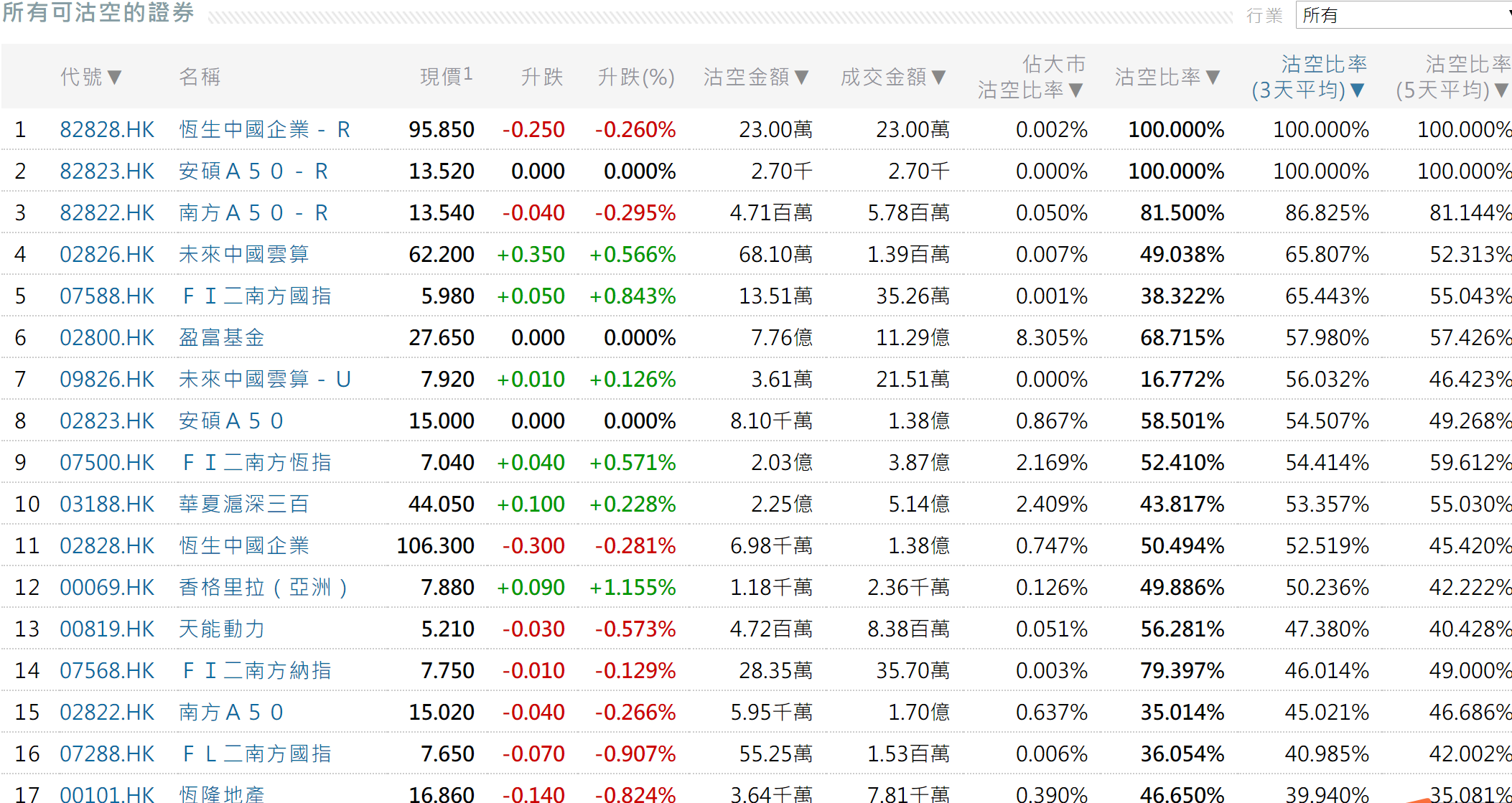This screenshot has height=803, width=1512.
Task: Sort by 佔大市沽空比率 column arrow
Action: (x=1075, y=90)
